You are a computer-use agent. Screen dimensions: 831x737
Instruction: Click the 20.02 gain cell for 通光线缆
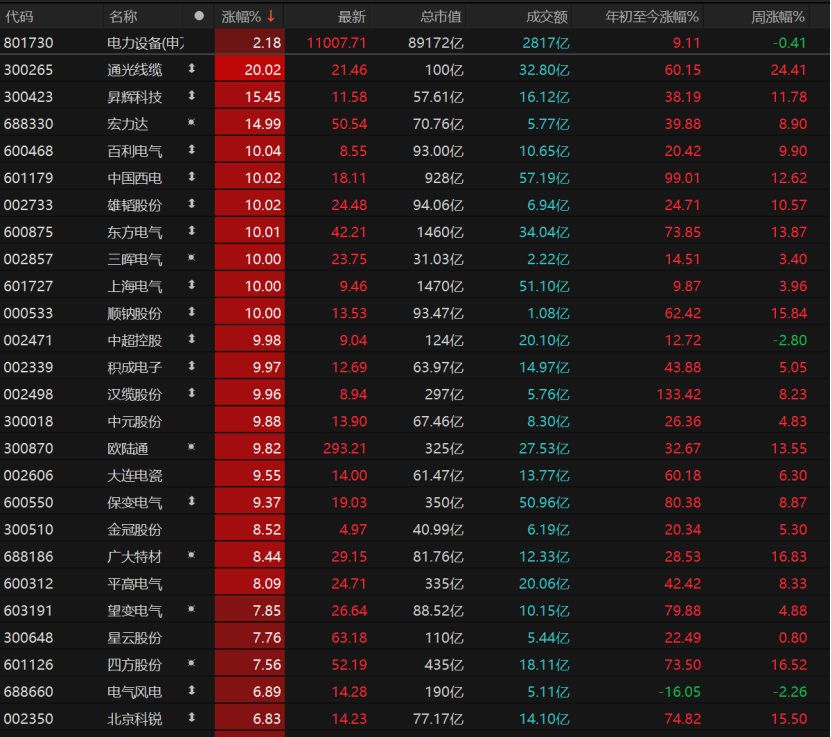tap(250, 70)
